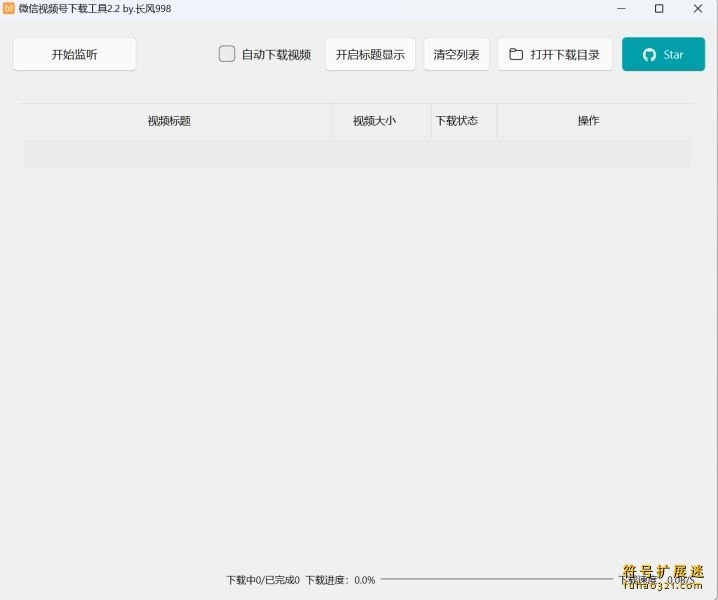Click the 开始监听 button
The height and width of the screenshot is (600, 718).
(x=75, y=55)
